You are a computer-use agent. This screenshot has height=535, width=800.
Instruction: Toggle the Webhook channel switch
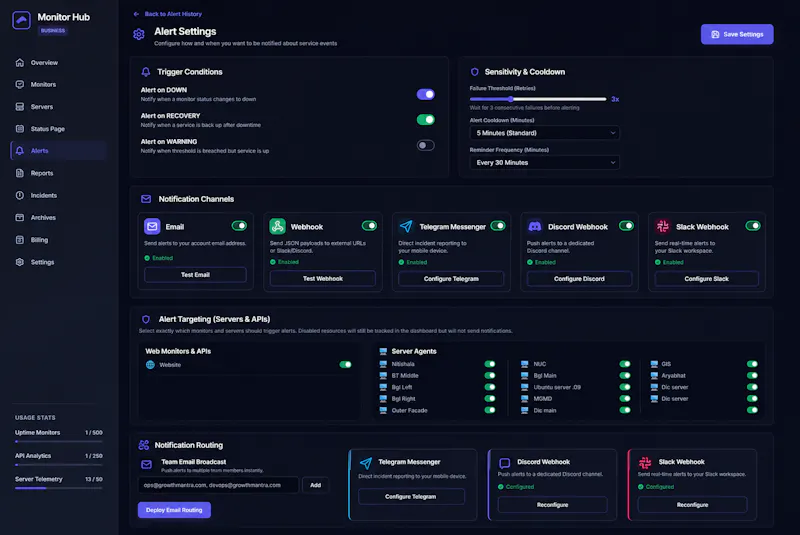pyautogui.click(x=369, y=225)
